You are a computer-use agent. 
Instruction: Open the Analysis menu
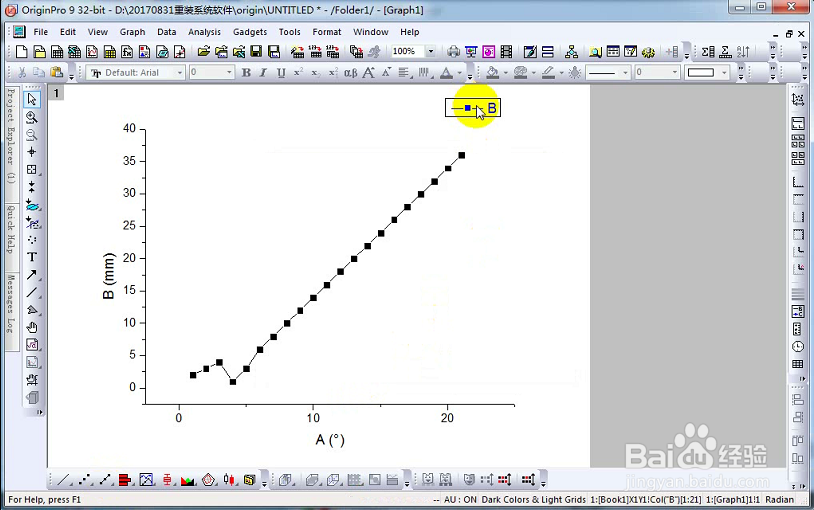204,32
